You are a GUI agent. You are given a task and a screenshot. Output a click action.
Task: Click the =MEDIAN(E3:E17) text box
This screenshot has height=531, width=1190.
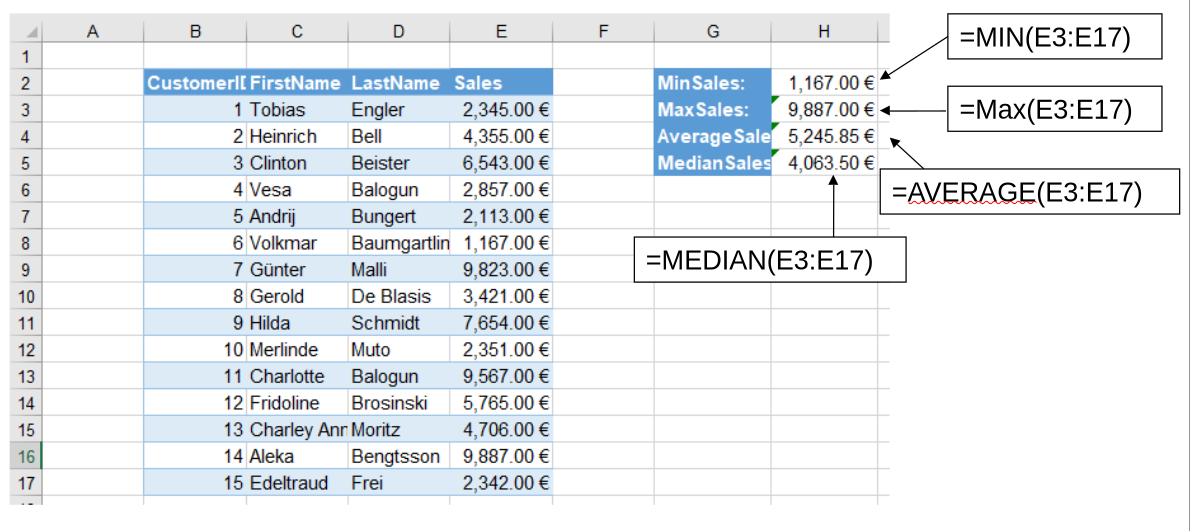point(770,260)
